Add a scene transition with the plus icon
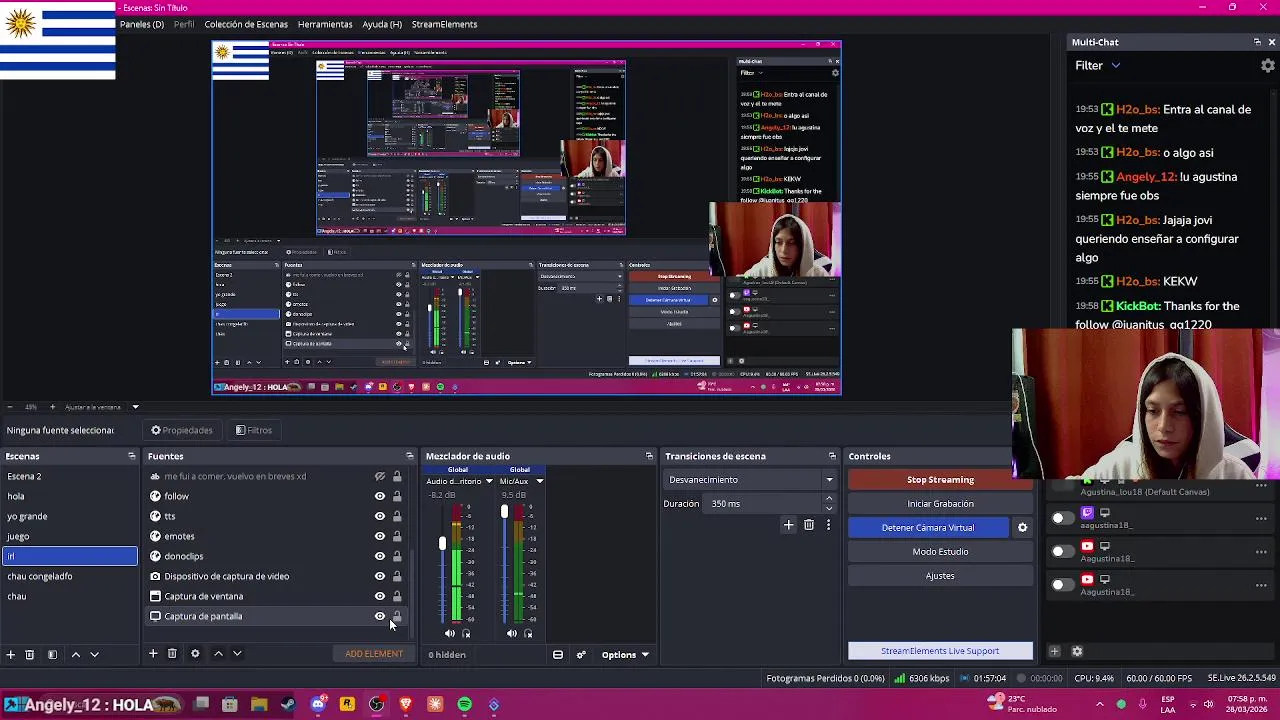 point(788,524)
